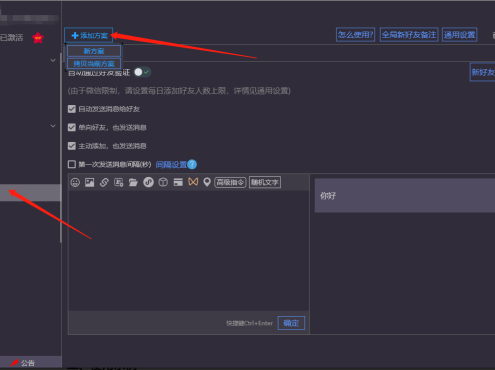Image resolution: width=495 pixels, height=370 pixels.
Task: Open the 间隔设置 link
Action: (x=171, y=165)
